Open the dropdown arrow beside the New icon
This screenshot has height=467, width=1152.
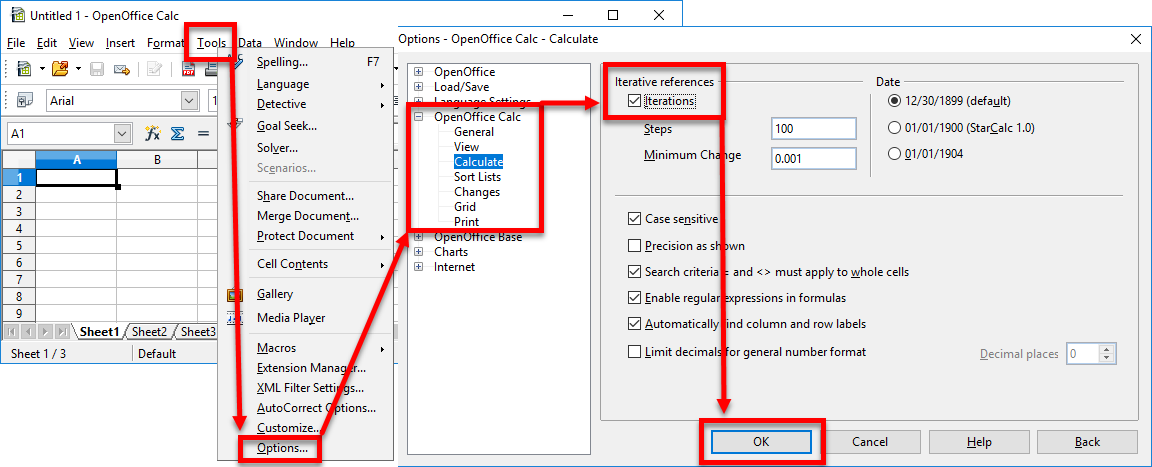(43, 70)
